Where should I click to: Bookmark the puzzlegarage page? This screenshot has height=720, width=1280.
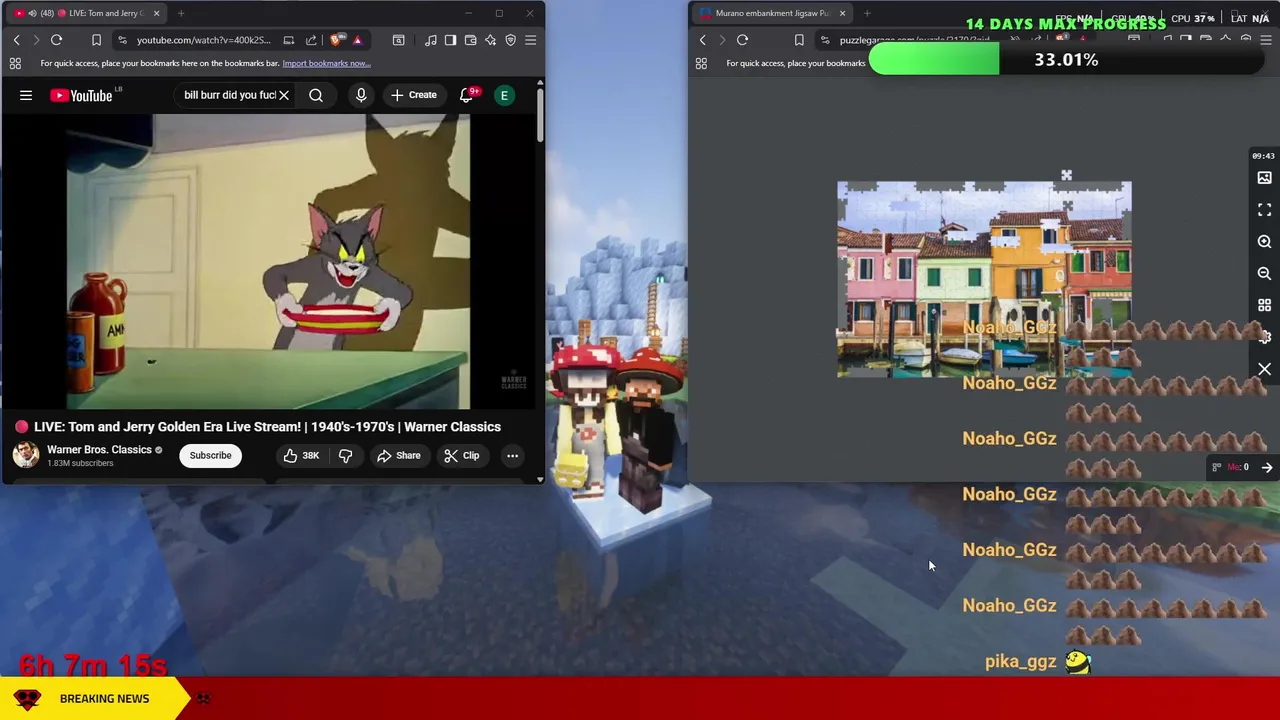click(x=799, y=40)
